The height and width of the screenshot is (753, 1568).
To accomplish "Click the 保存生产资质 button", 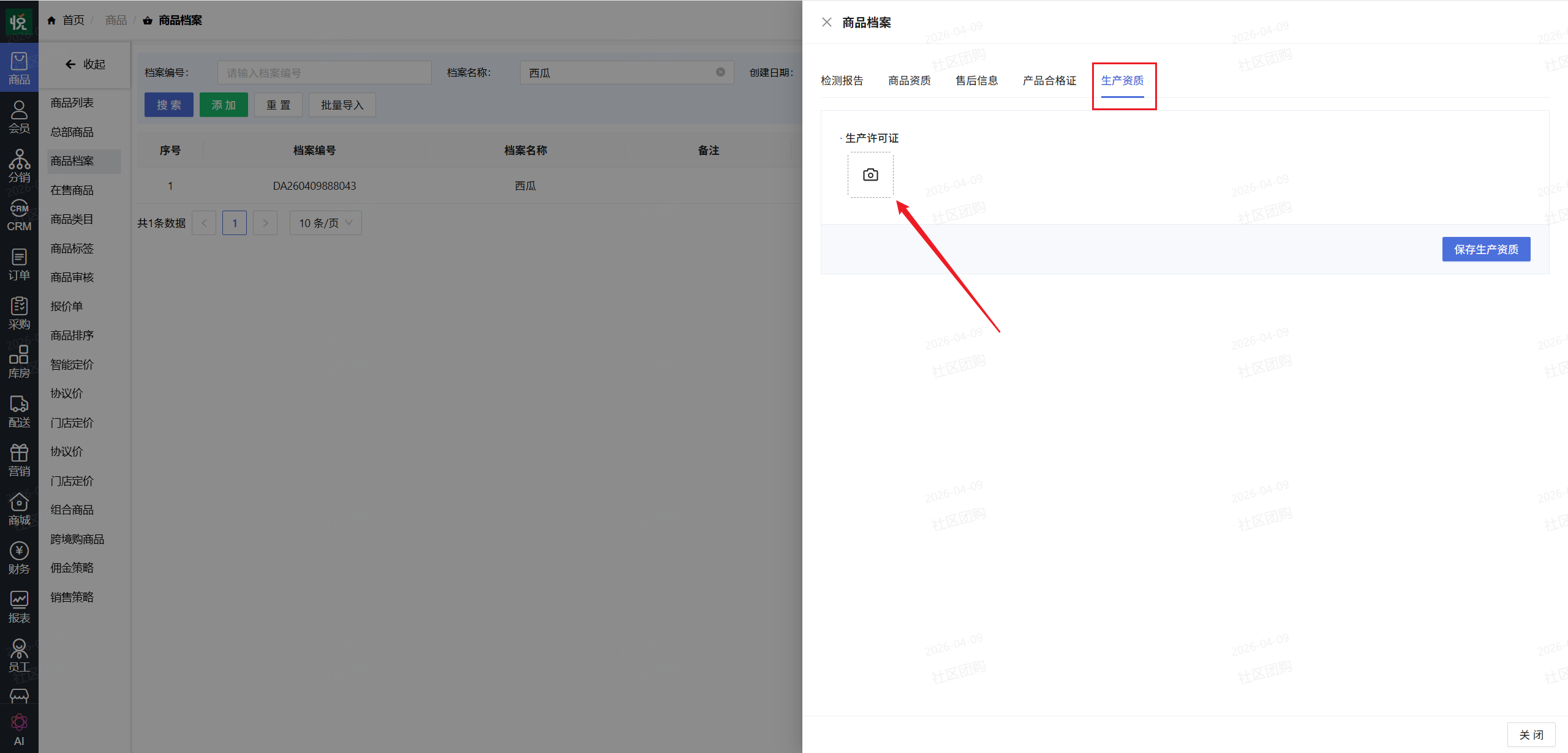I will 1486,249.
